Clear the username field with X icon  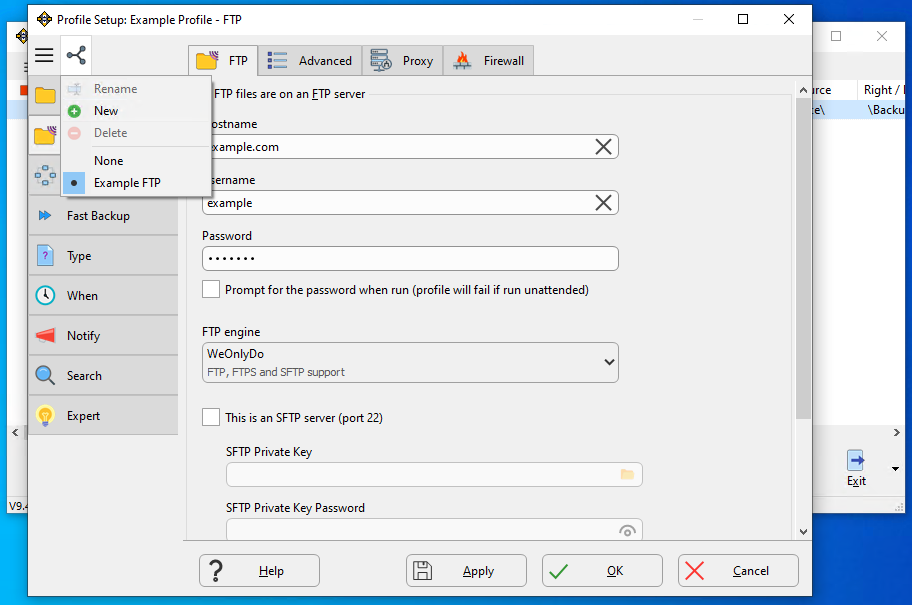tap(603, 203)
